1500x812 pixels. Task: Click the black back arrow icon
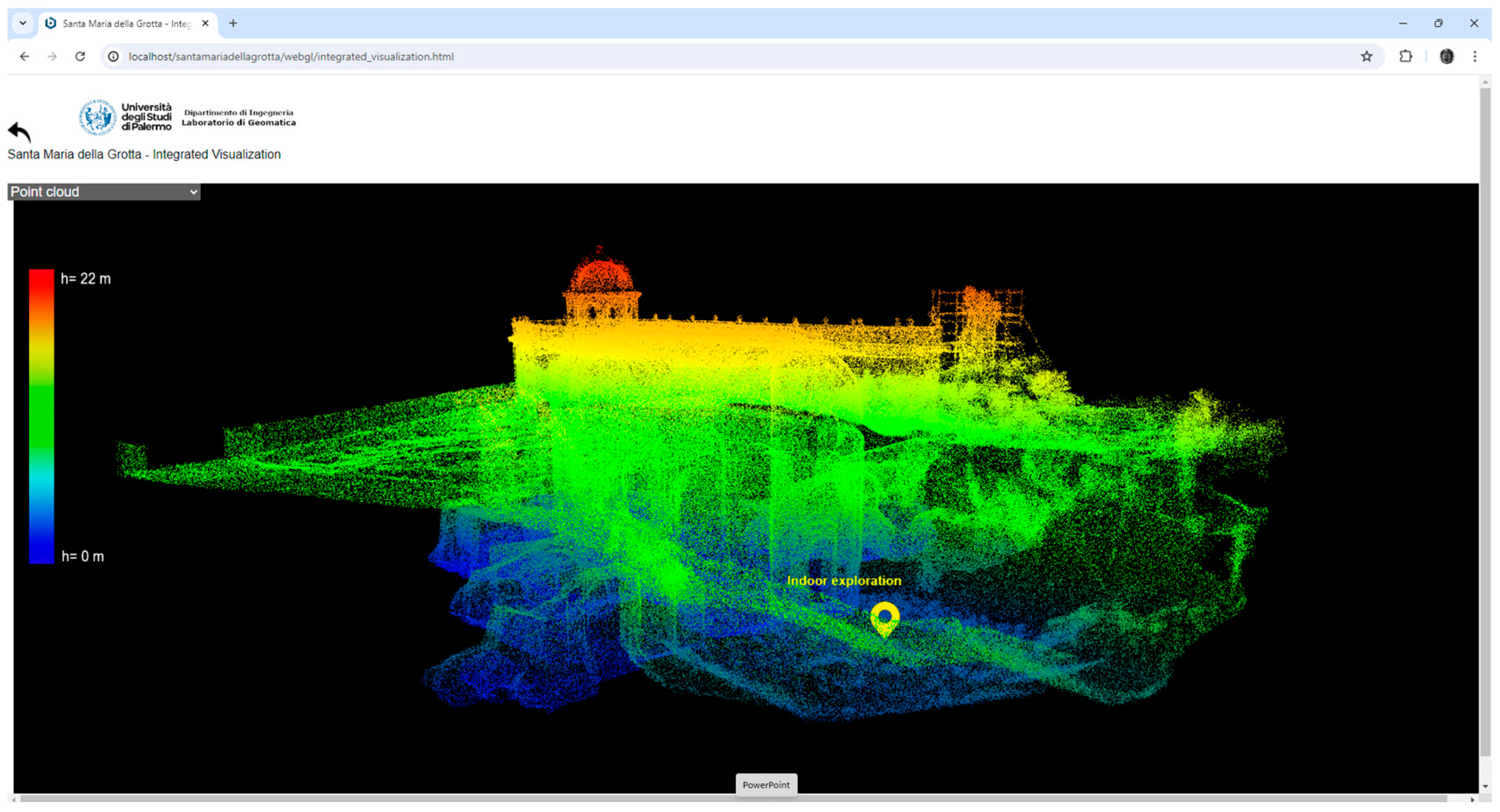point(19,132)
